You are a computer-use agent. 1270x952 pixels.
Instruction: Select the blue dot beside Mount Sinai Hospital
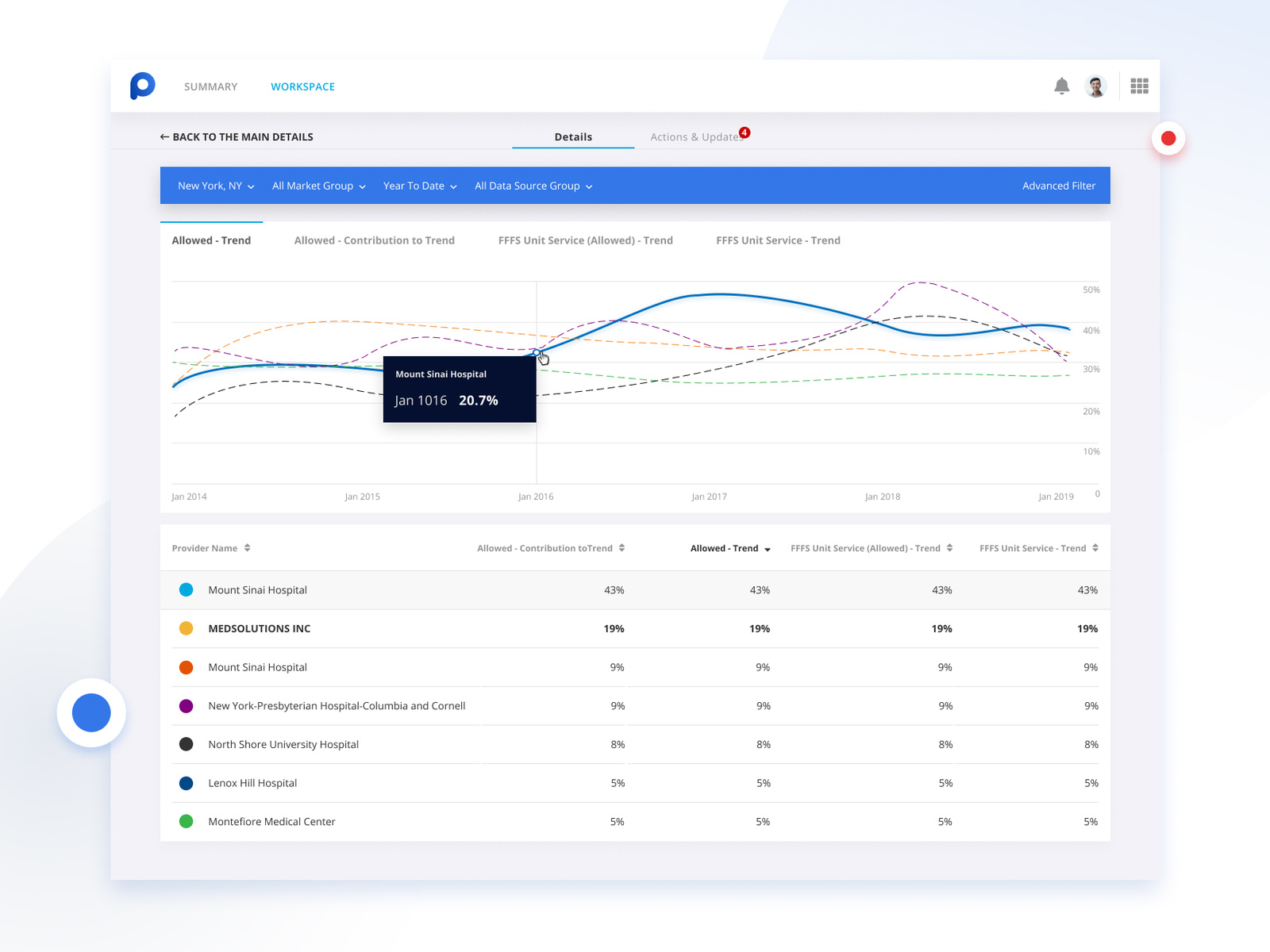tap(186, 589)
